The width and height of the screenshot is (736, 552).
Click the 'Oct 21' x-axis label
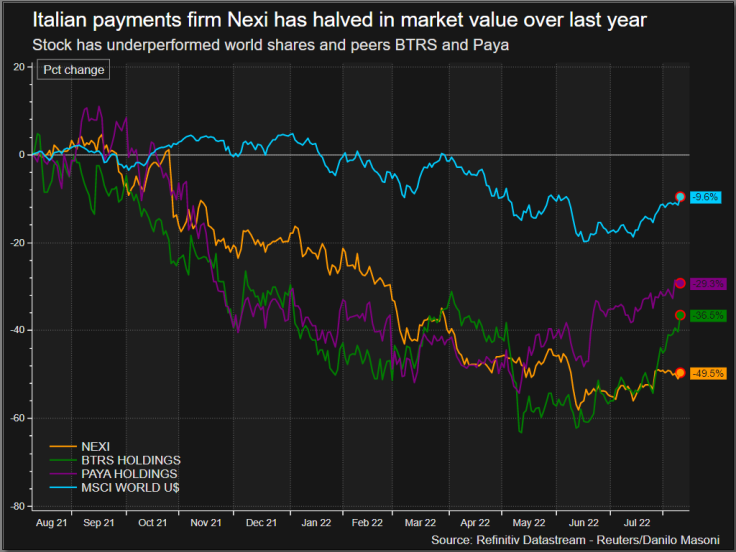pos(153,522)
